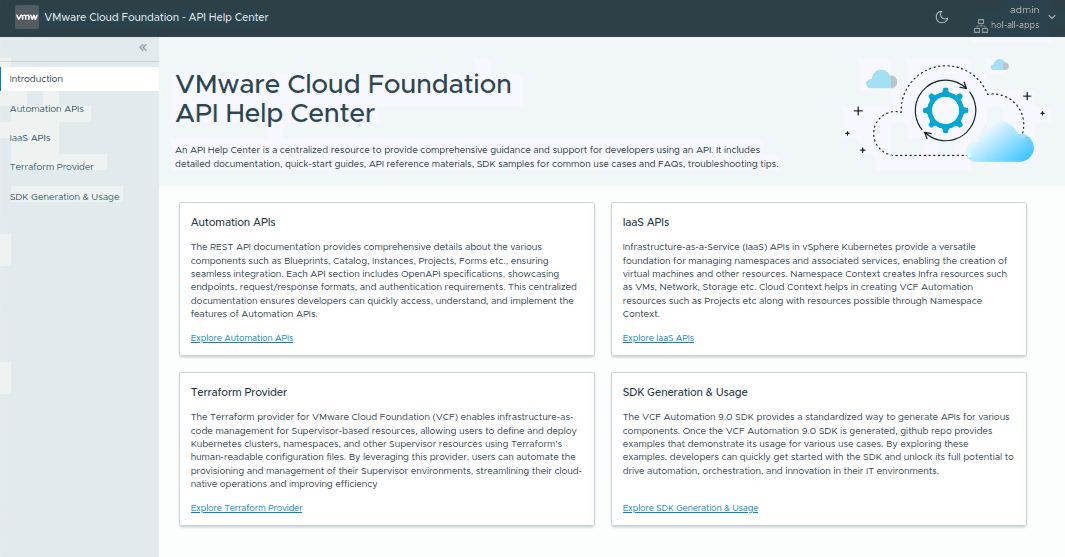Select Introduction in the side navigation
This screenshot has height=557, width=1065.
coord(79,79)
